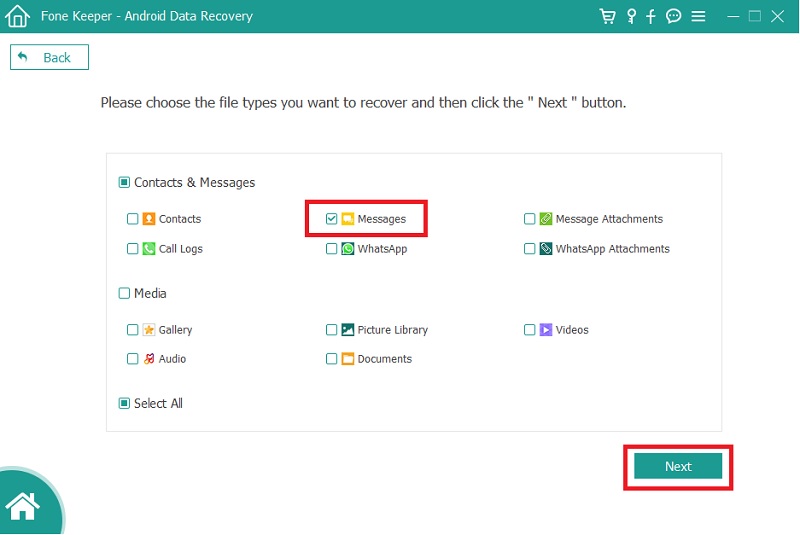Open the feedback chat bubble icon
This screenshot has height=535, width=800.
674,16
